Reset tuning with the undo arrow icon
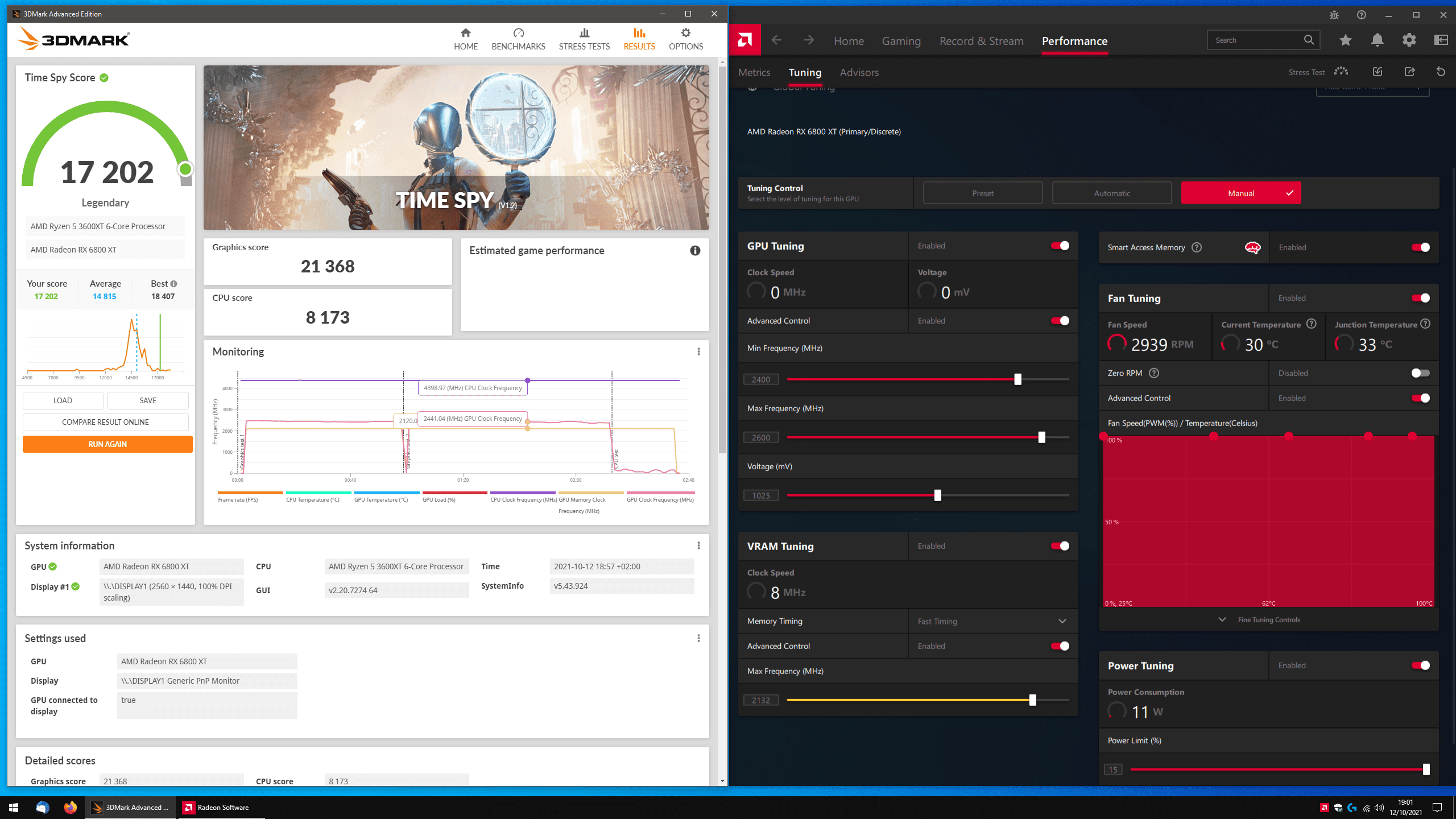1456x819 pixels. click(x=1441, y=72)
